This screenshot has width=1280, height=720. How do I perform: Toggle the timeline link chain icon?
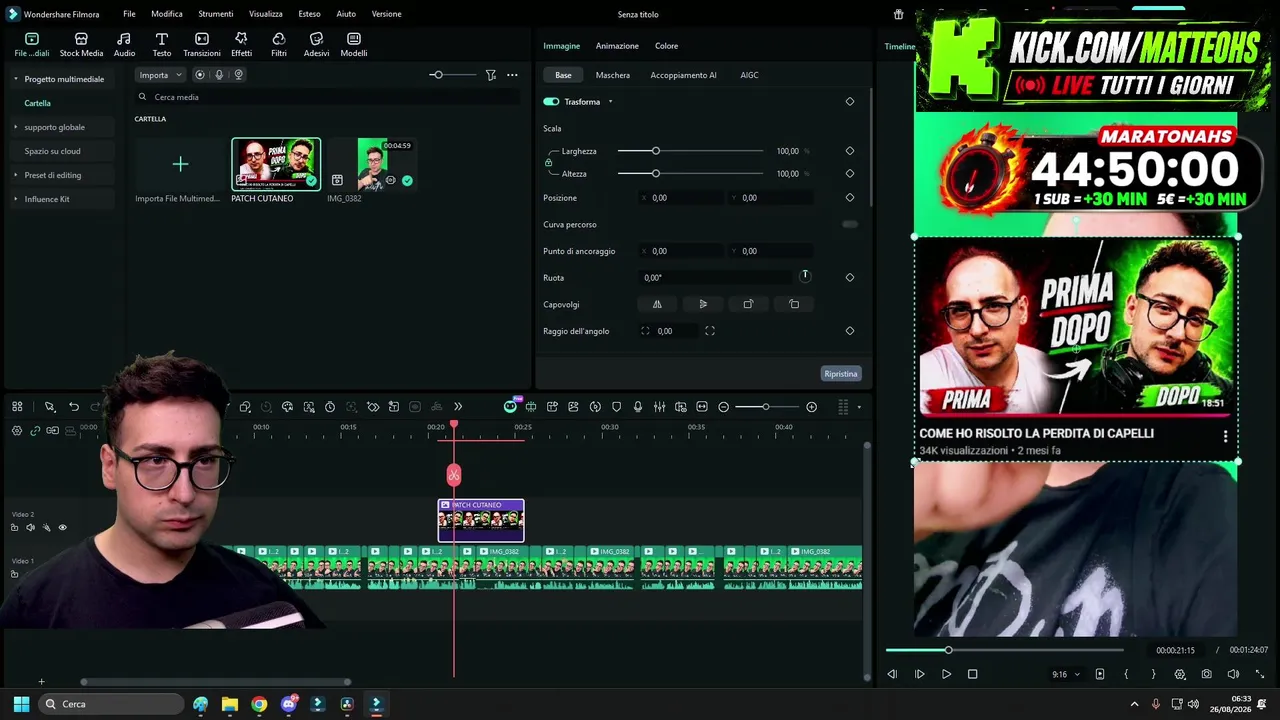[x=35, y=431]
